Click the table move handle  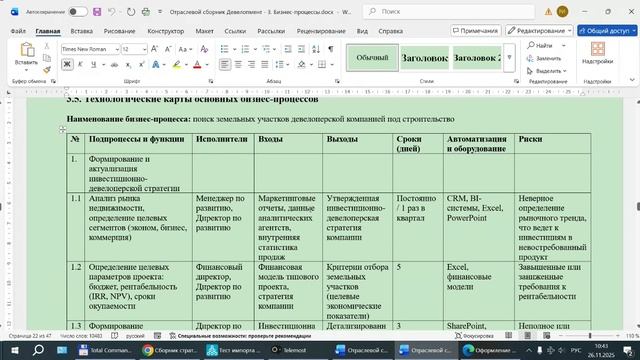click(62, 129)
